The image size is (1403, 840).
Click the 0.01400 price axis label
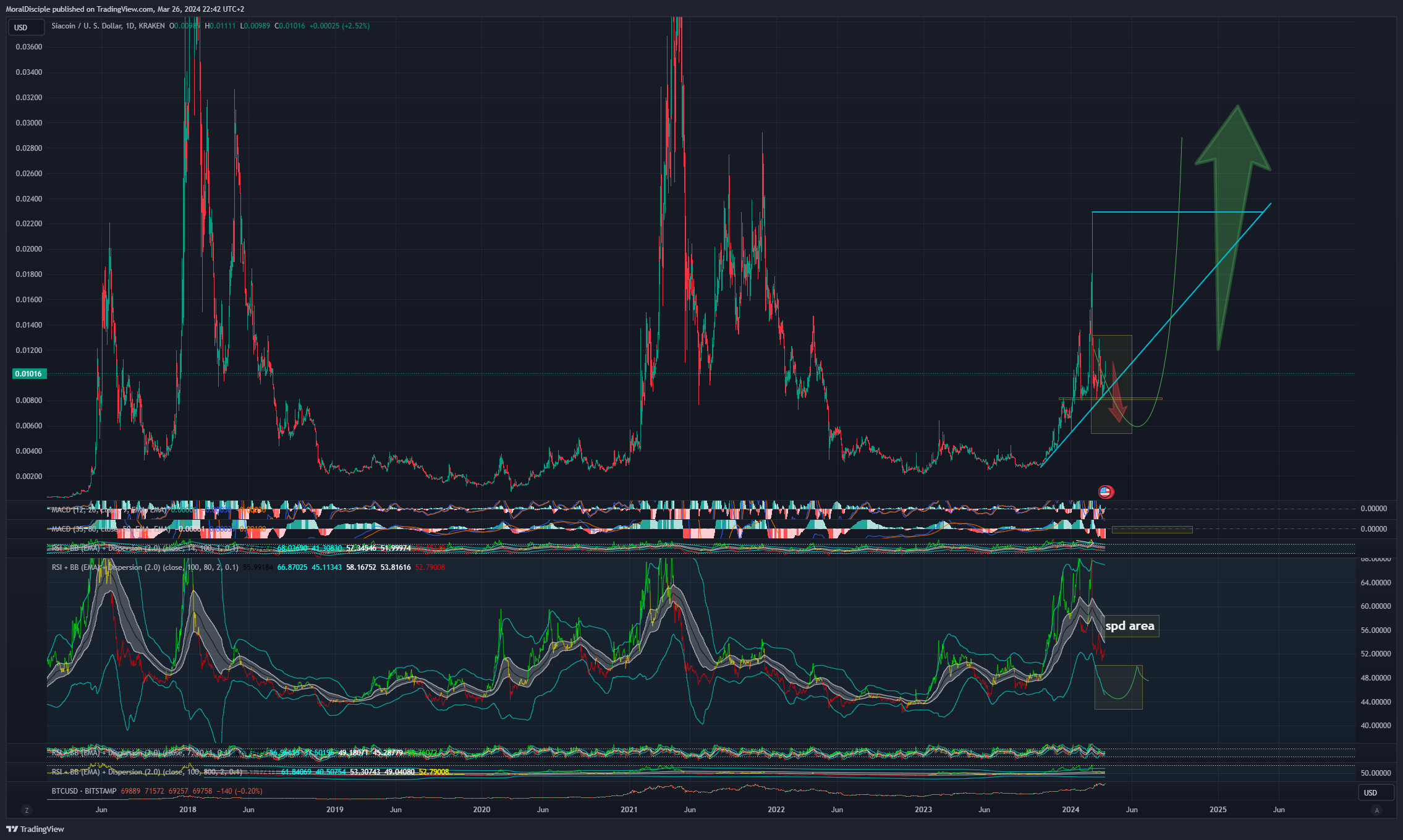point(29,325)
